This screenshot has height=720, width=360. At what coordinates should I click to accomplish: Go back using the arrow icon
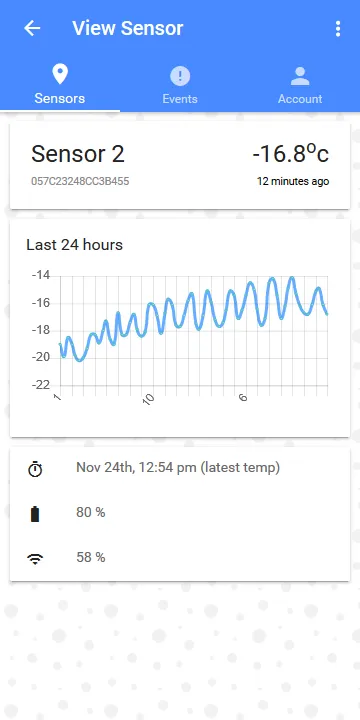(32, 28)
